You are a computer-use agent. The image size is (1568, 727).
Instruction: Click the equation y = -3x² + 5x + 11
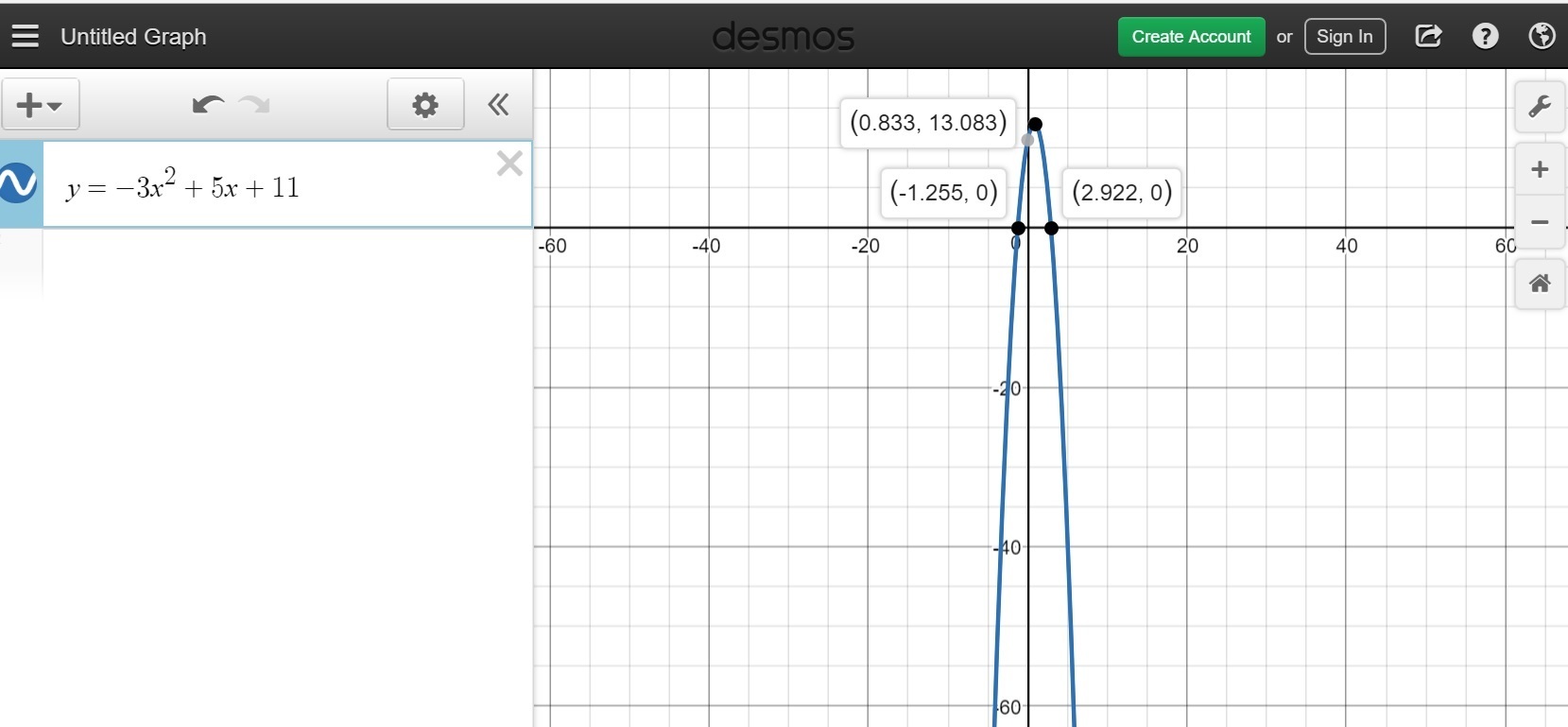coord(182,185)
